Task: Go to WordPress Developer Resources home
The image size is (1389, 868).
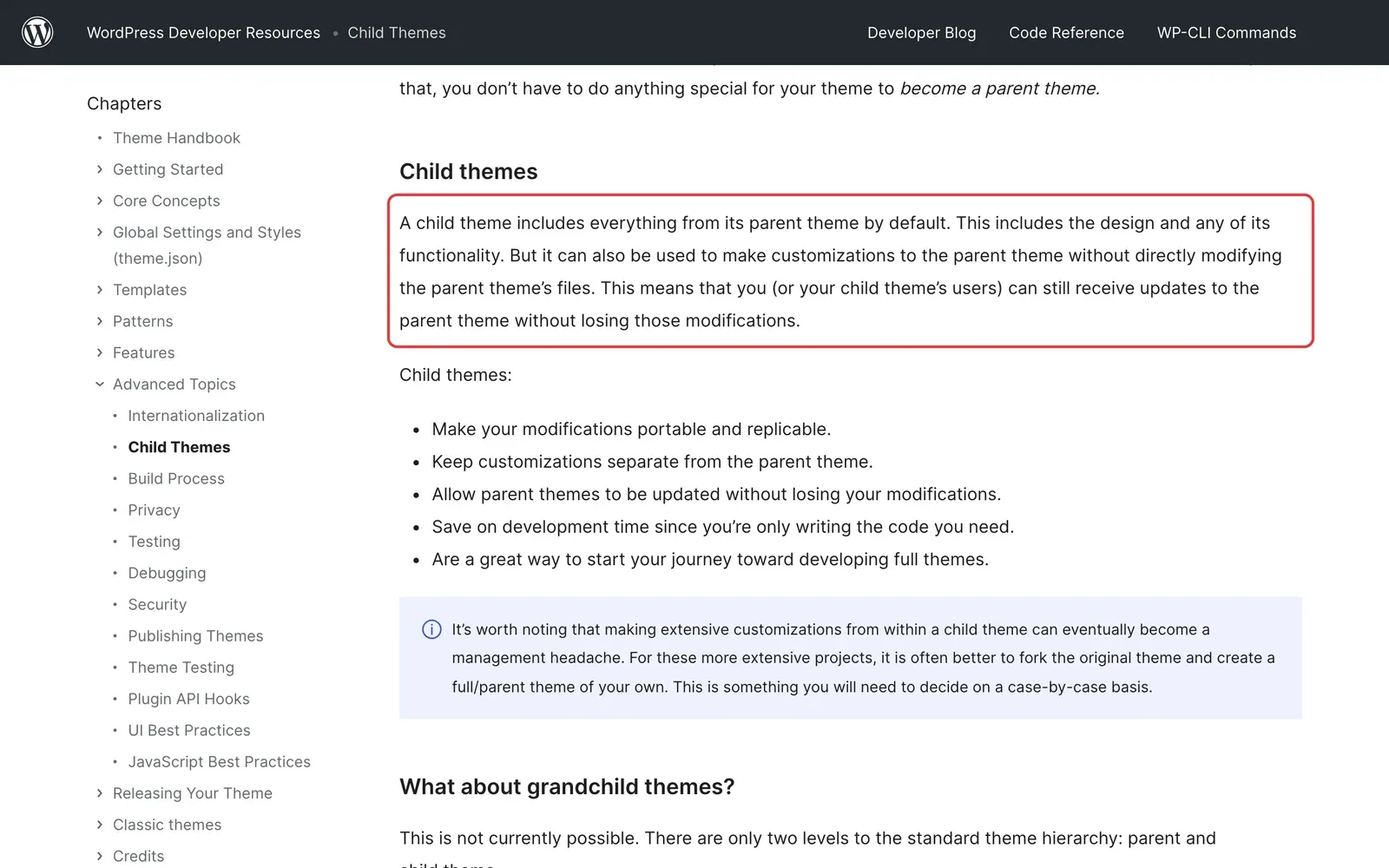Action: pyautogui.click(x=203, y=33)
